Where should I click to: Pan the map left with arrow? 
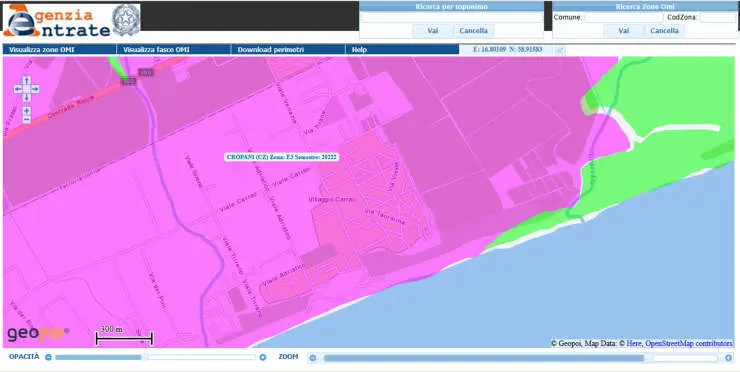(18, 89)
